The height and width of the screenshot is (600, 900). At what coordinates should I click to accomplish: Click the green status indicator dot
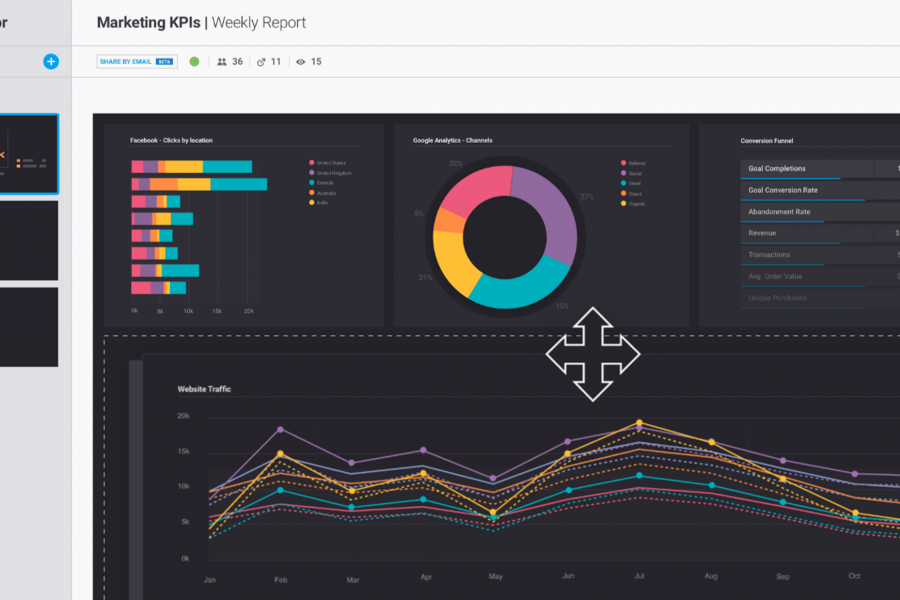point(194,62)
